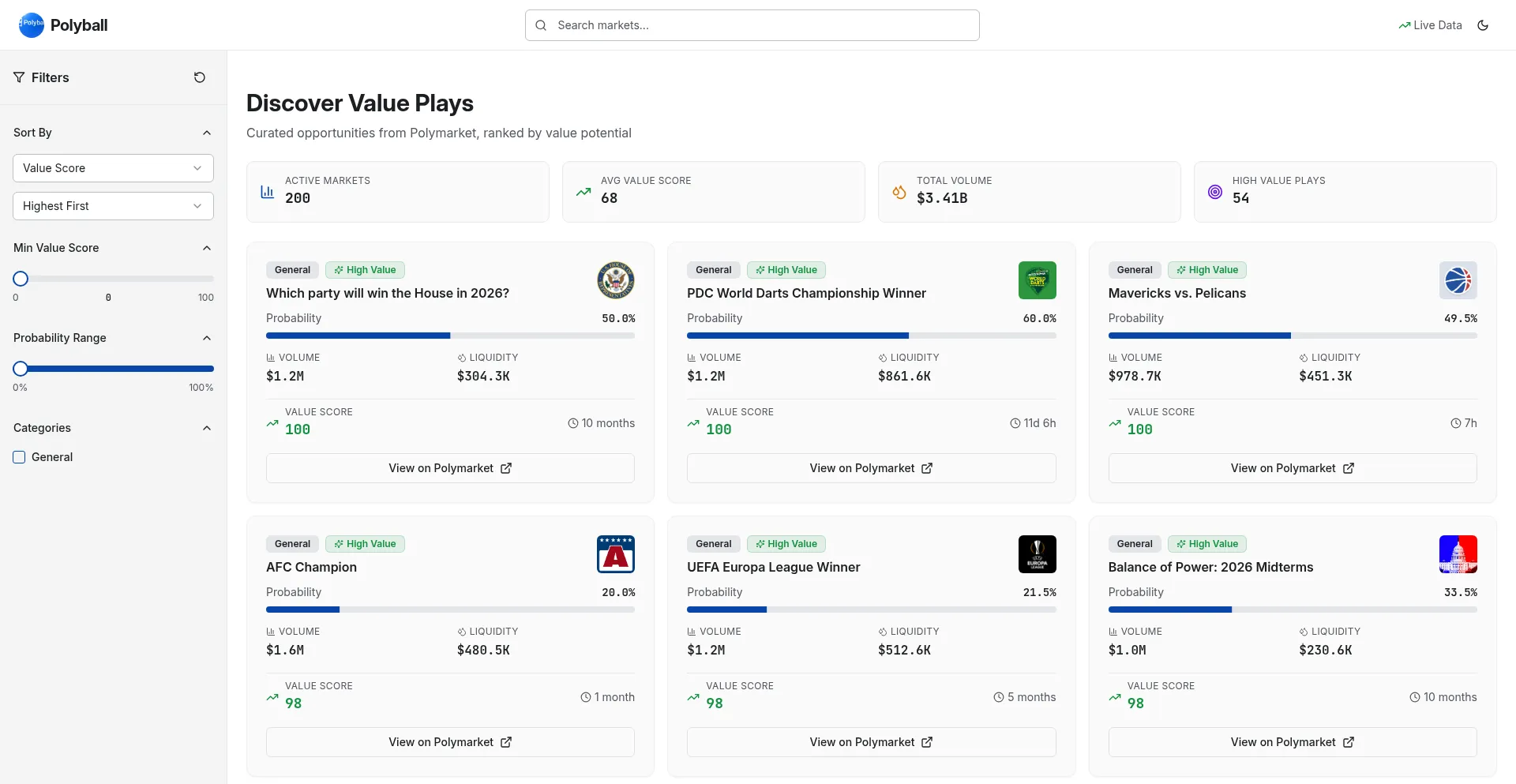This screenshot has width=1516, height=784.
Task: Collapse the Min Value Score section
Action: point(207,248)
